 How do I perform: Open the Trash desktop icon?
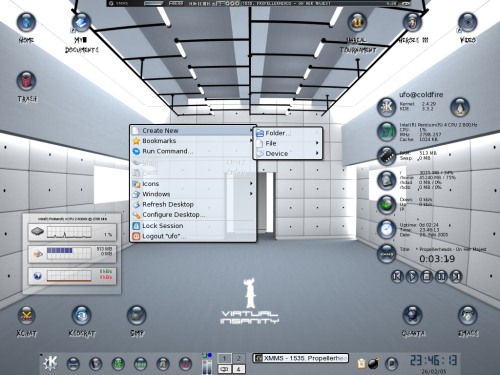click(x=26, y=81)
